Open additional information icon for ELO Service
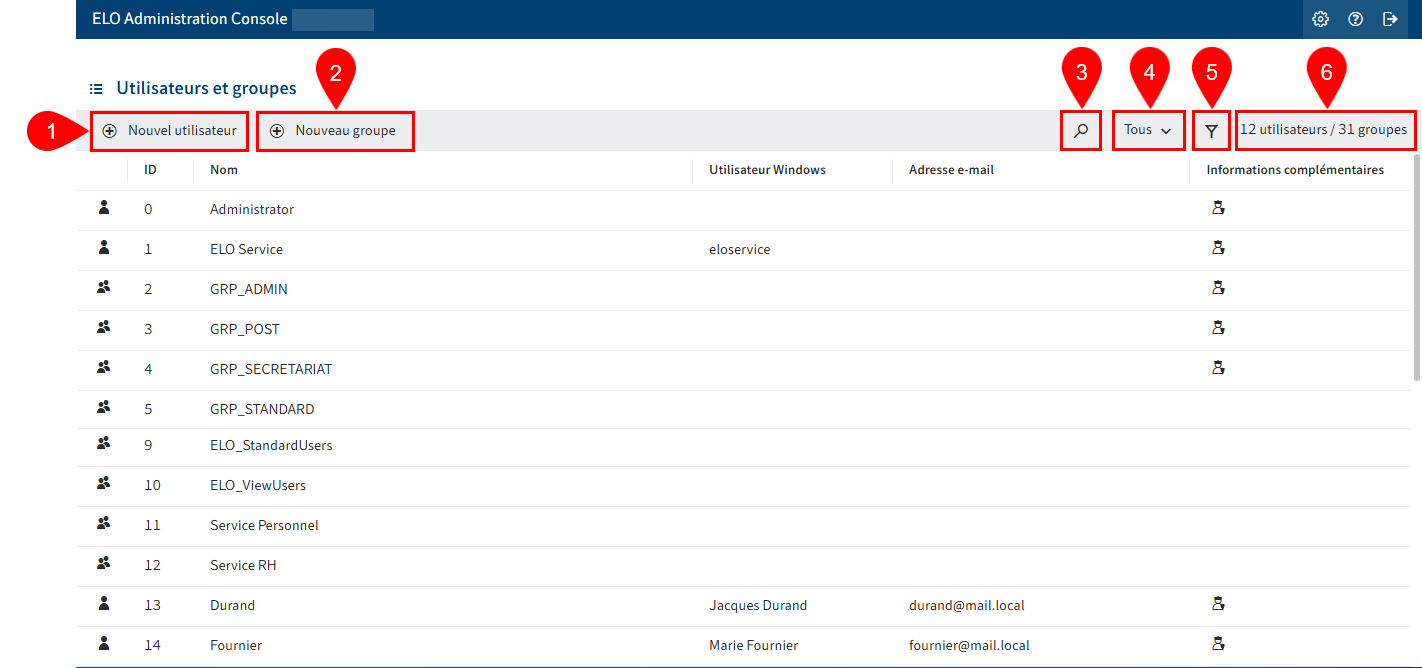Image resolution: width=1422 pixels, height=668 pixels. [x=1218, y=247]
